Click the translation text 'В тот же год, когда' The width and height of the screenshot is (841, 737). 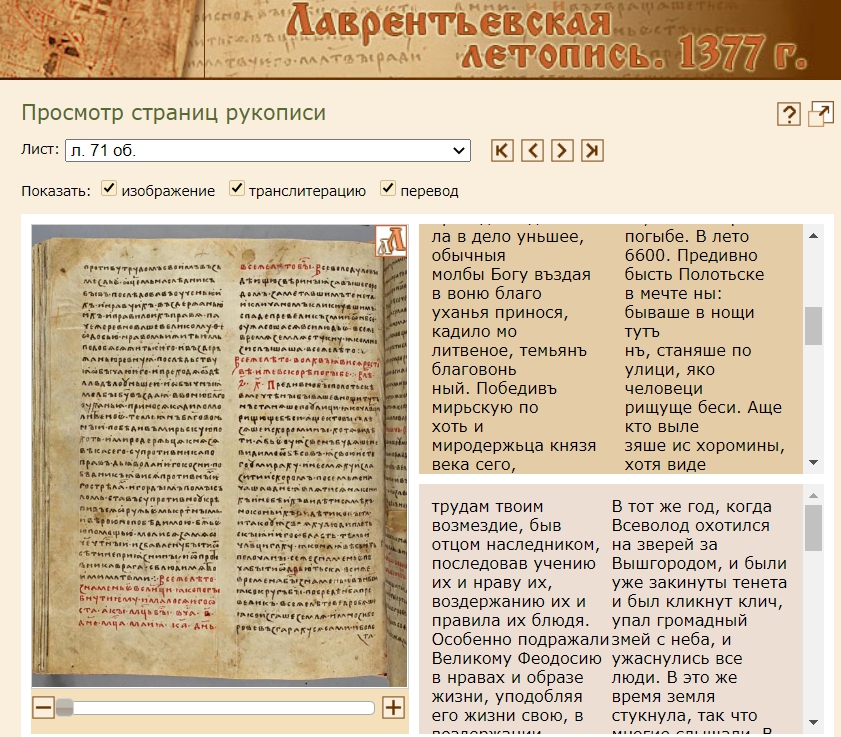click(692, 507)
